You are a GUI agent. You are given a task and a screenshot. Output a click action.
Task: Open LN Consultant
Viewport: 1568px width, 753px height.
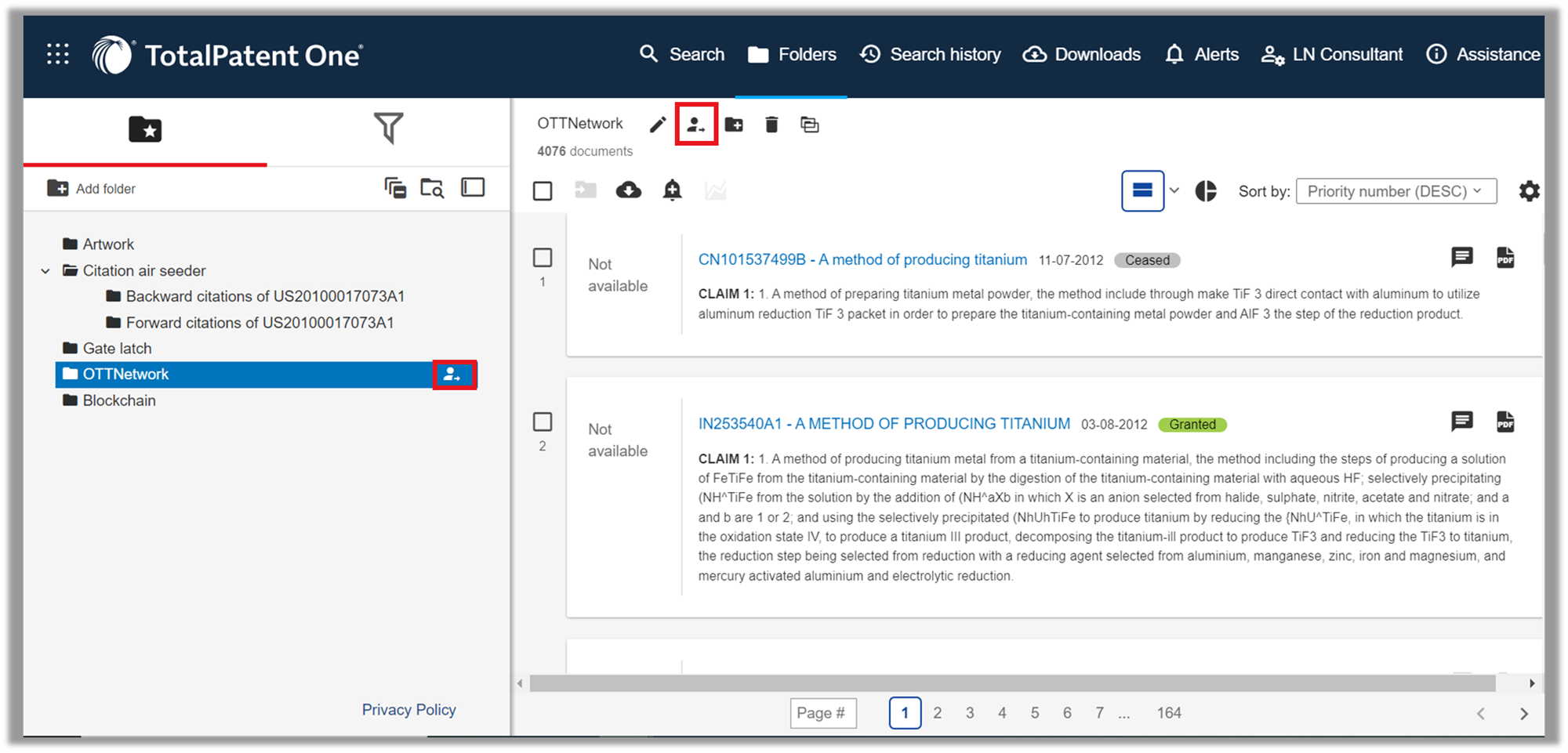(x=1331, y=54)
